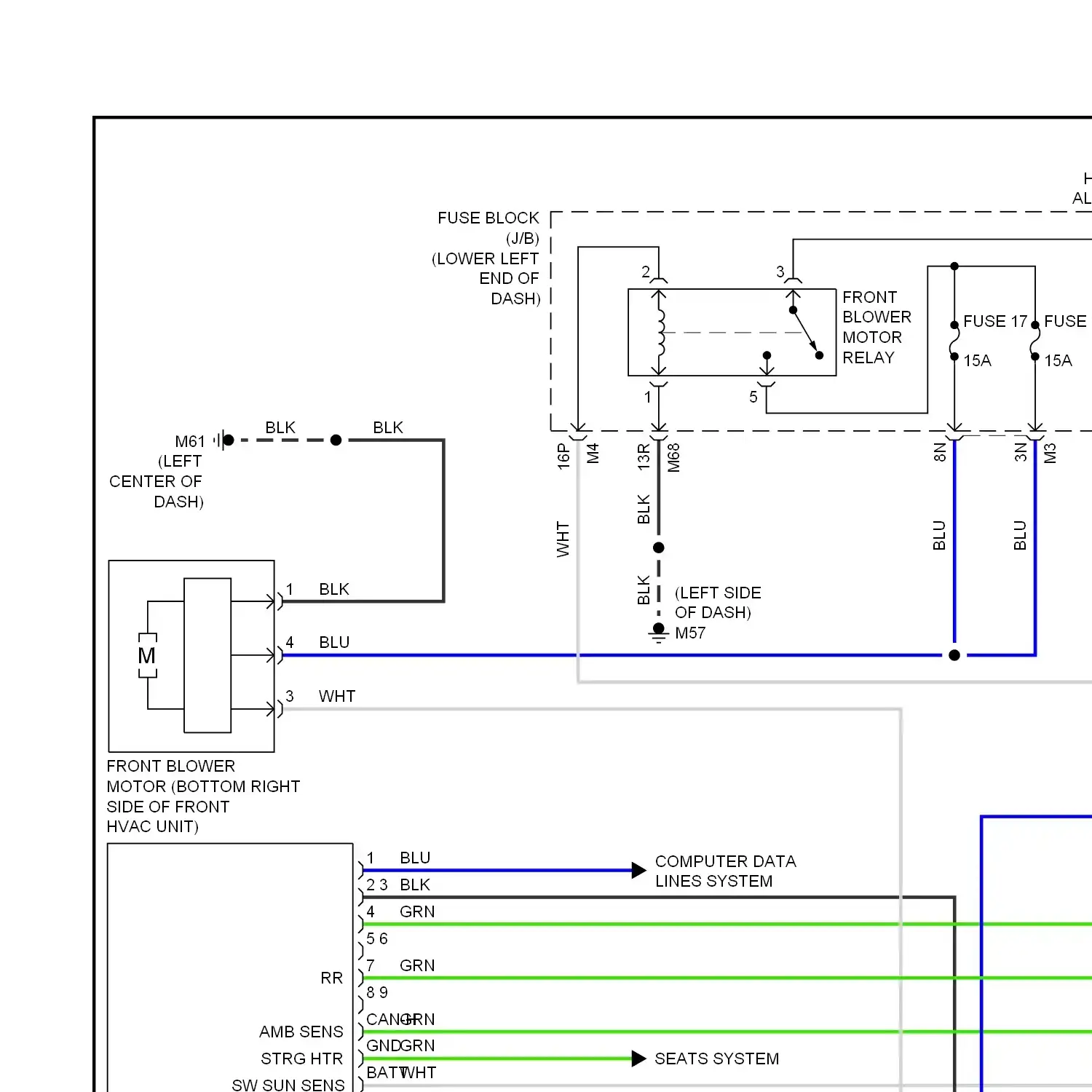The height and width of the screenshot is (1092, 1092).
Task: Click the motor M symbol in the blower motor
Action: 147,656
